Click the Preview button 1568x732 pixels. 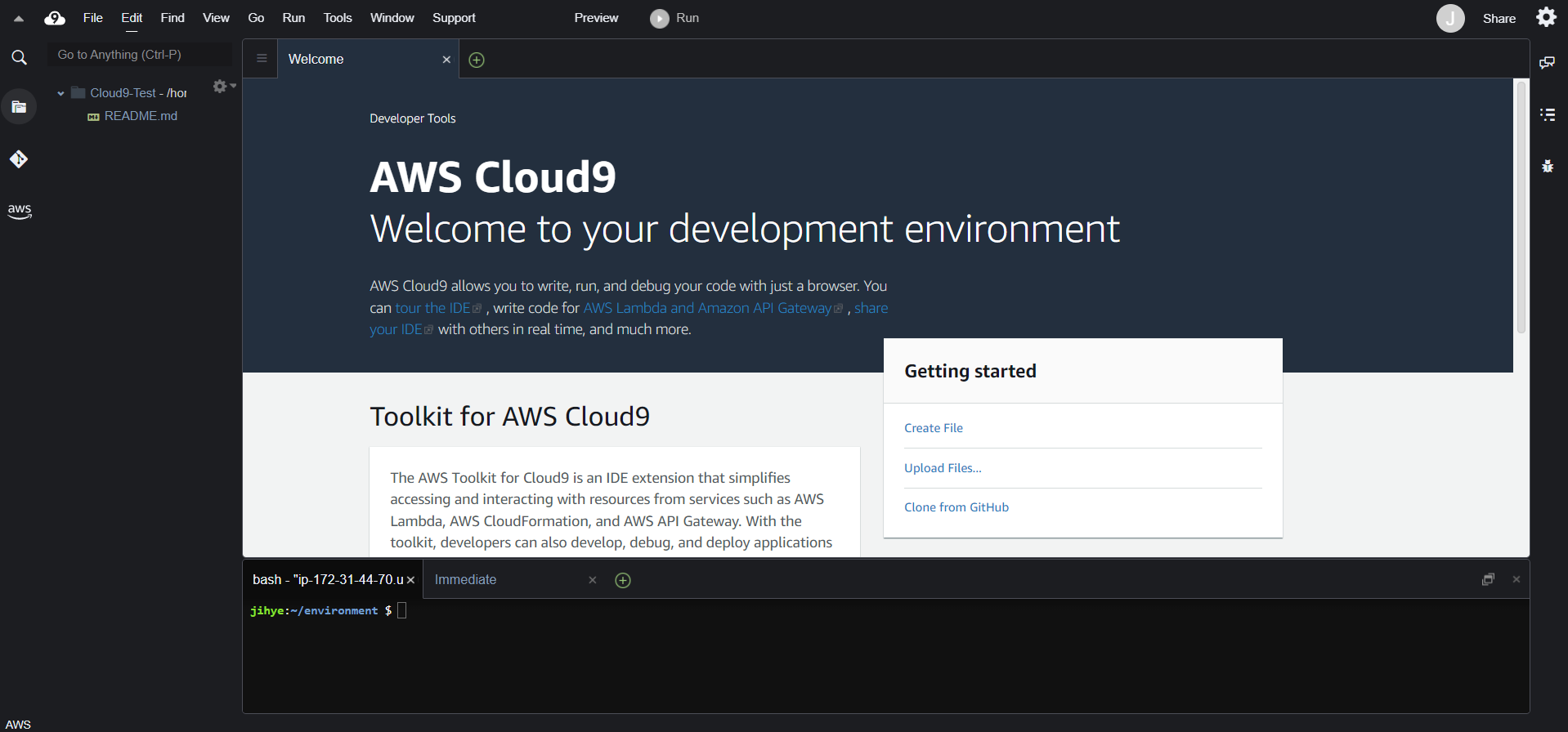(596, 18)
